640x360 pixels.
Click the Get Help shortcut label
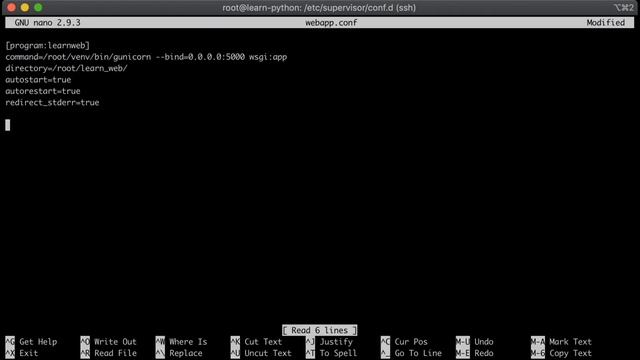coord(38,342)
